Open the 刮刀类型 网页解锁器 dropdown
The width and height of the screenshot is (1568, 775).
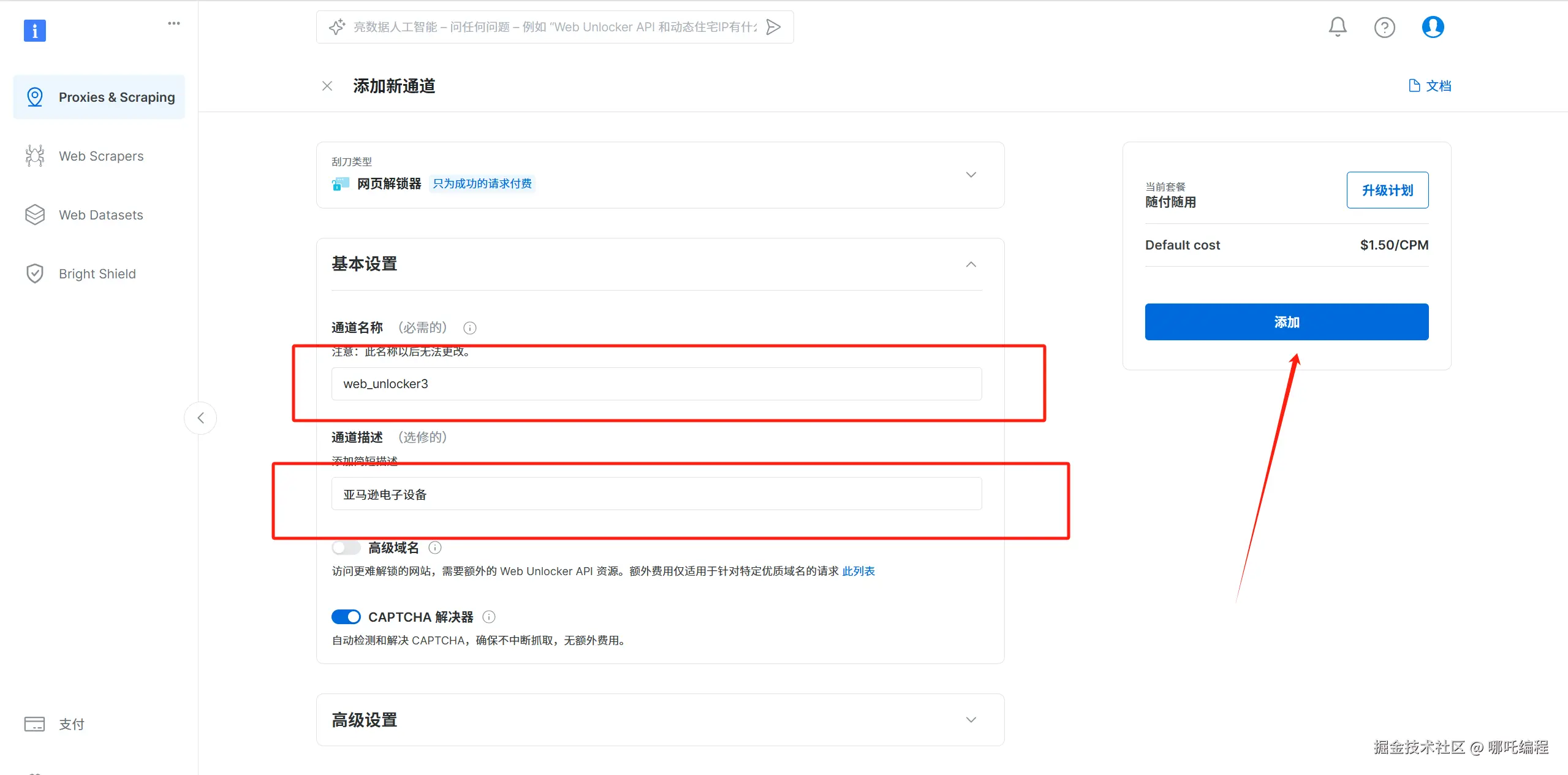971,175
